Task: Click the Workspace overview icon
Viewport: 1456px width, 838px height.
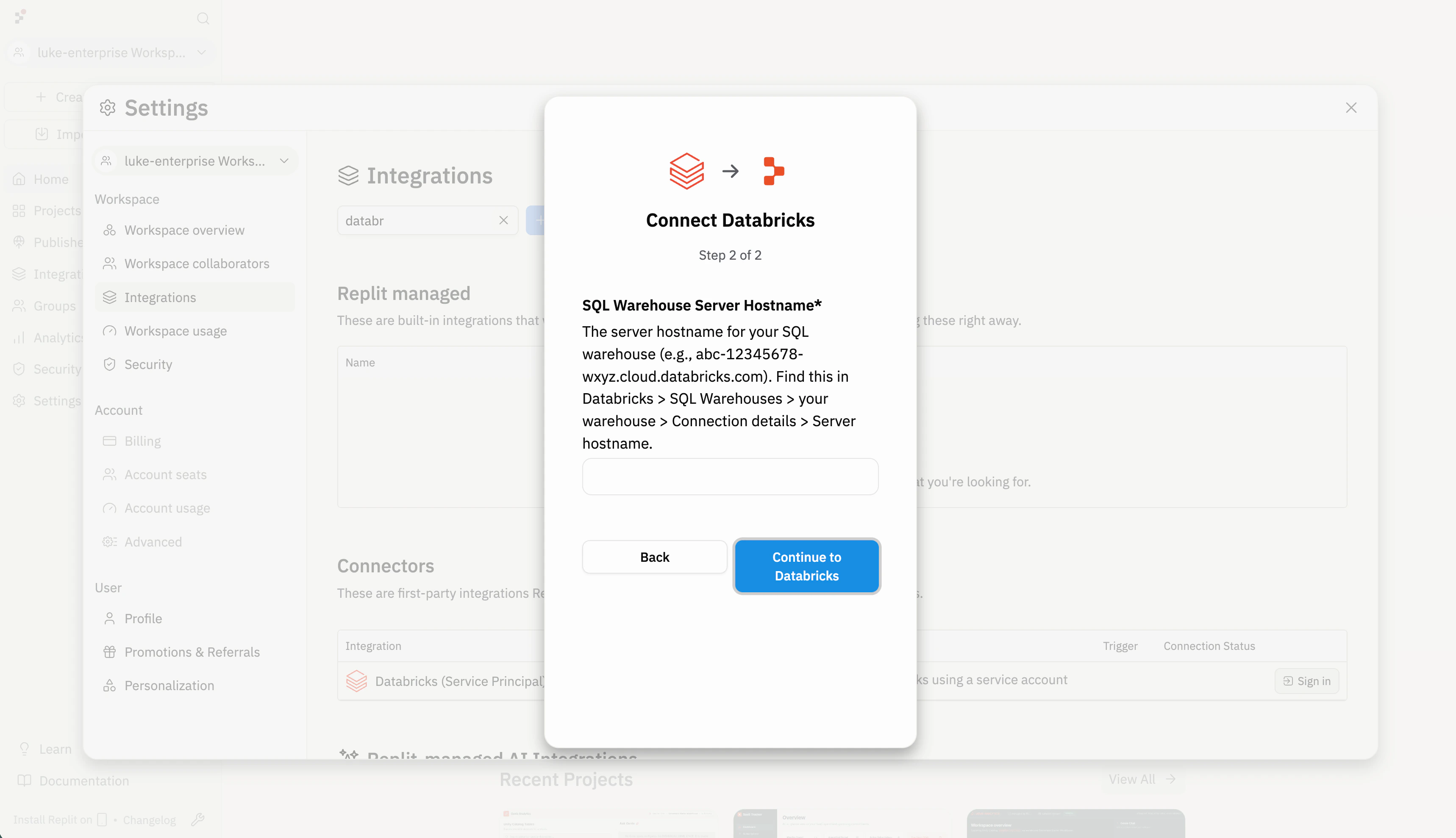Action: 109,230
